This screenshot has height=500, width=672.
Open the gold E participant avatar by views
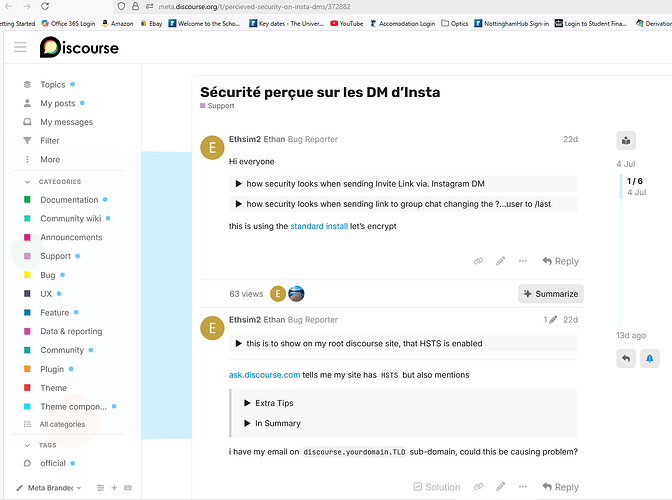click(278, 294)
